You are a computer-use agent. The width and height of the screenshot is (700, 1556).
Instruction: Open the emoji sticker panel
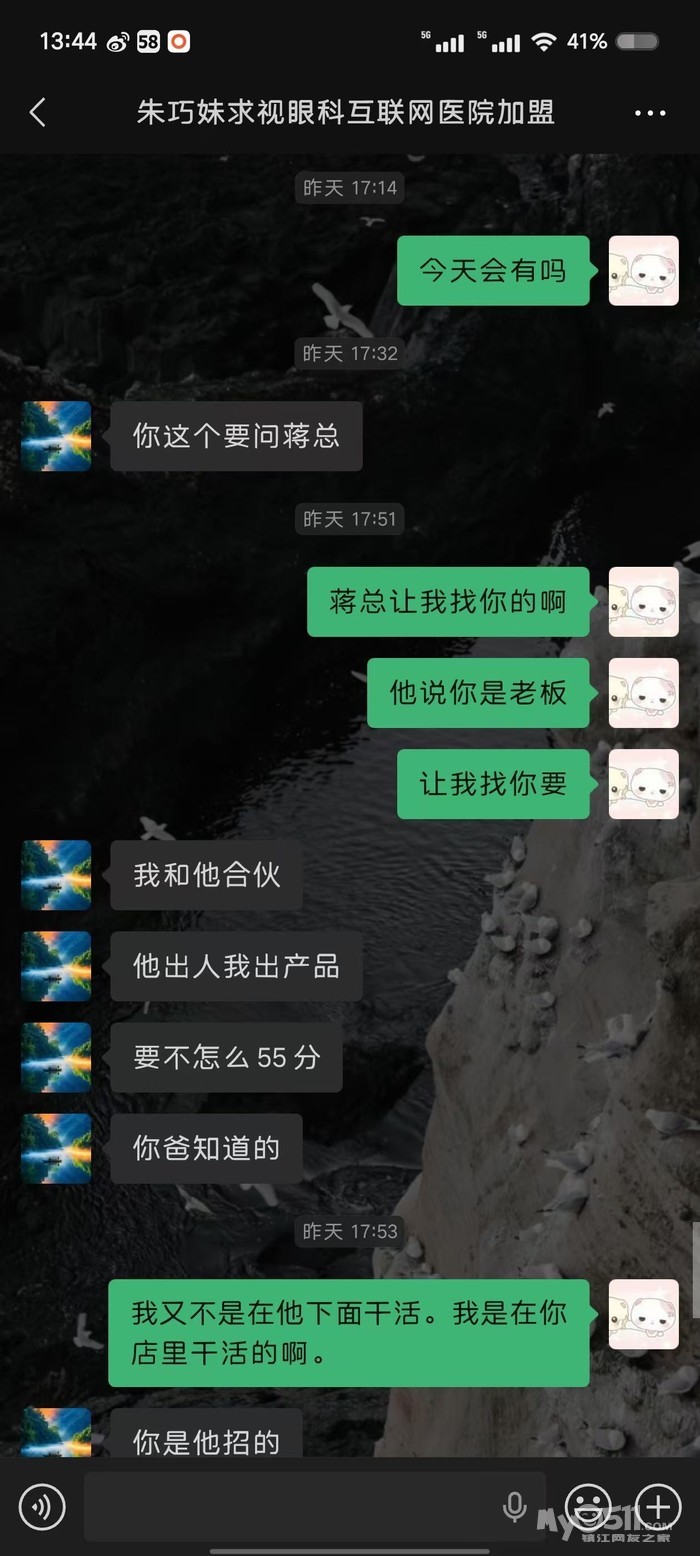point(588,1506)
